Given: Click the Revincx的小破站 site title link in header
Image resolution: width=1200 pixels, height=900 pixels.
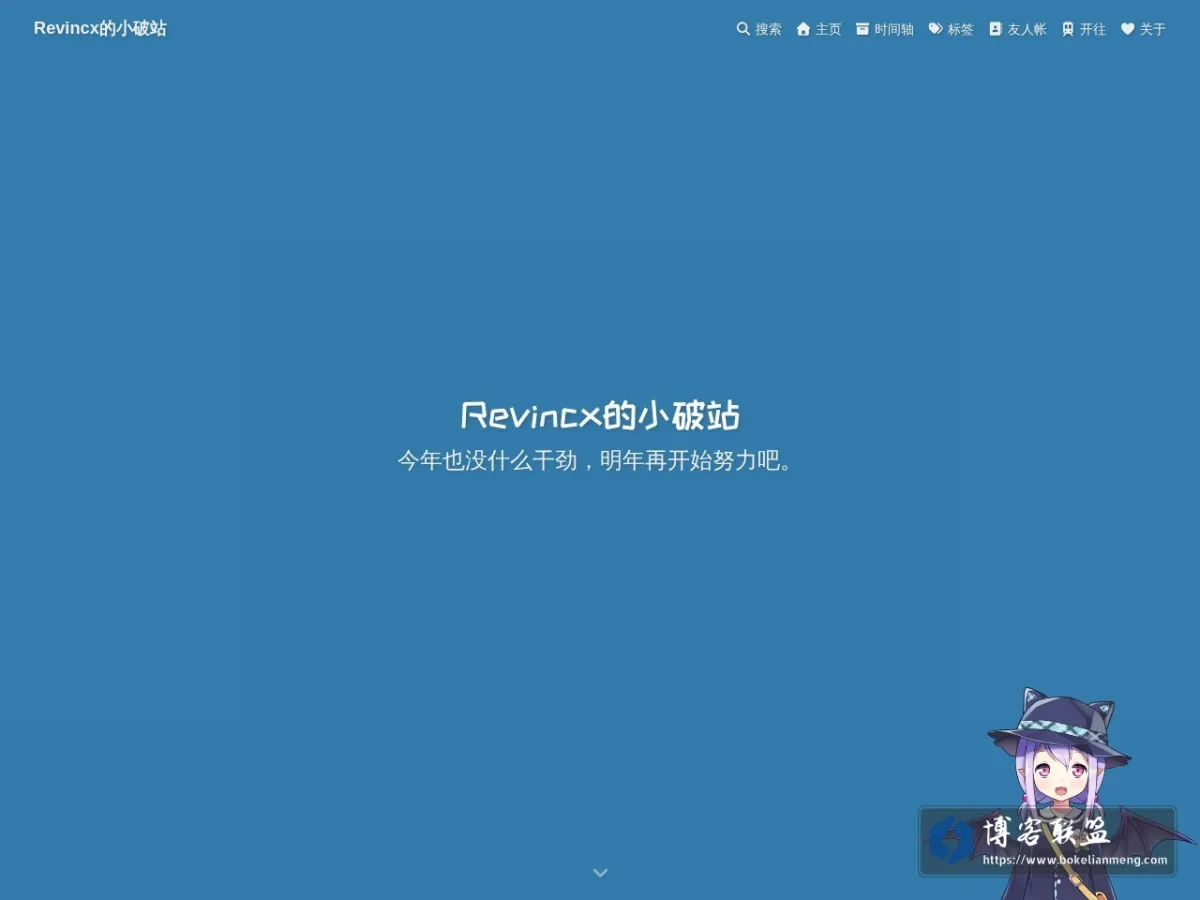Looking at the screenshot, I should [x=100, y=28].
